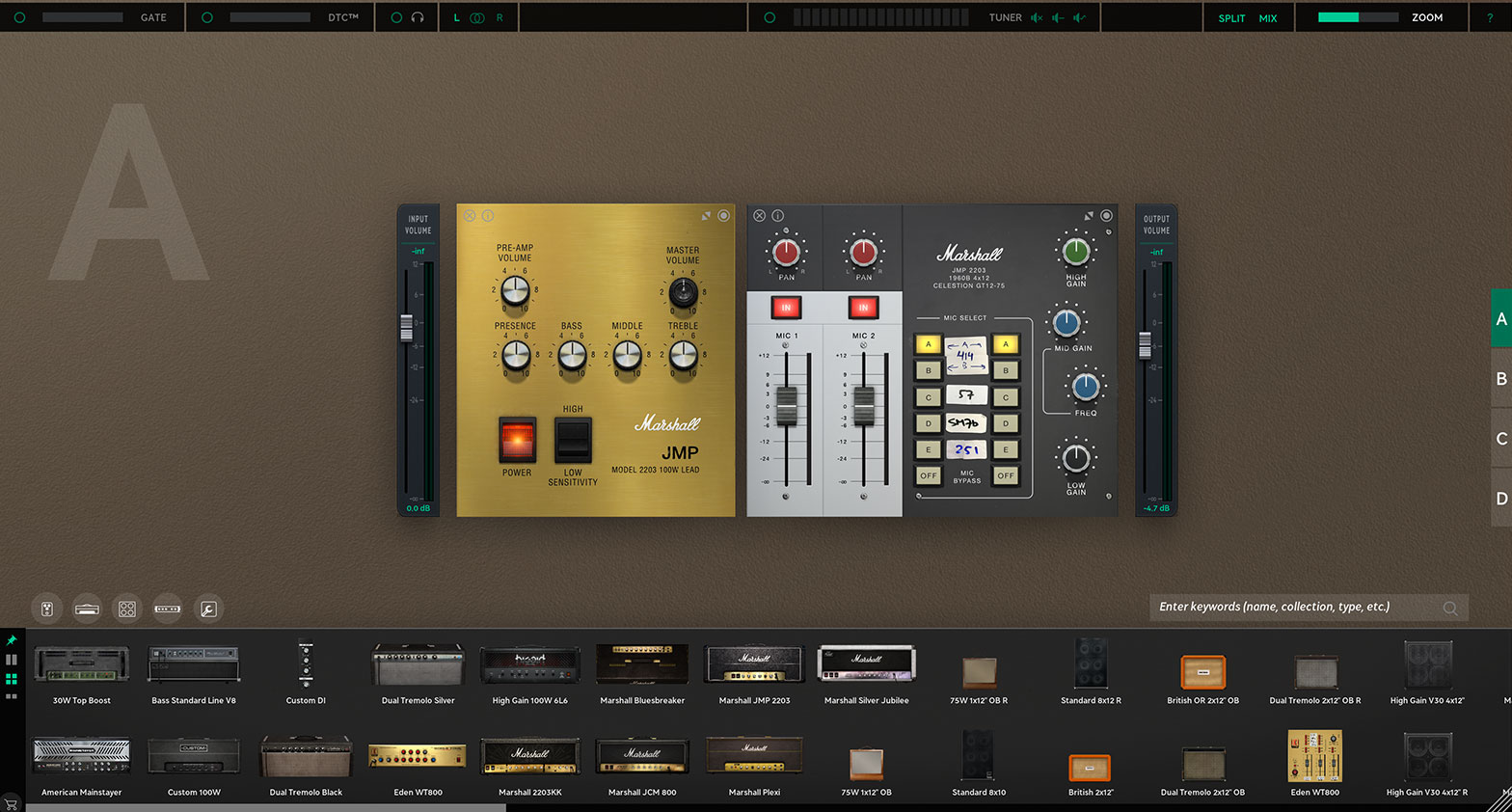The width and height of the screenshot is (1512, 812).
Task: Open info for the Marshall JMP amp
Action: point(488,216)
